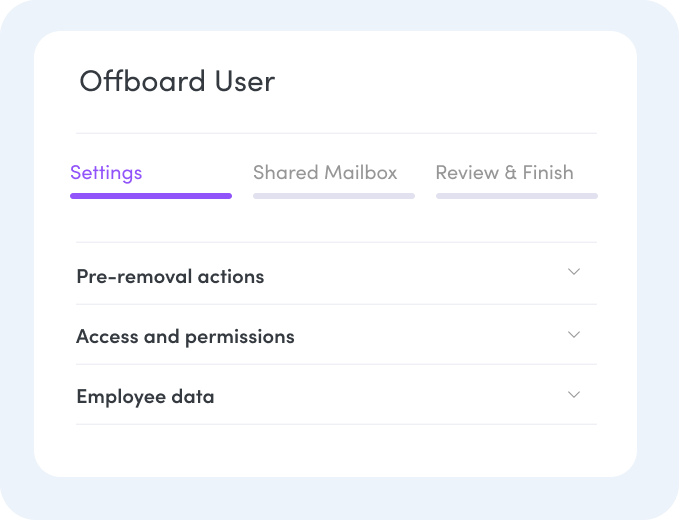The width and height of the screenshot is (679, 520).
Task: Click the Pre-removal actions label text
Action: 170,276
